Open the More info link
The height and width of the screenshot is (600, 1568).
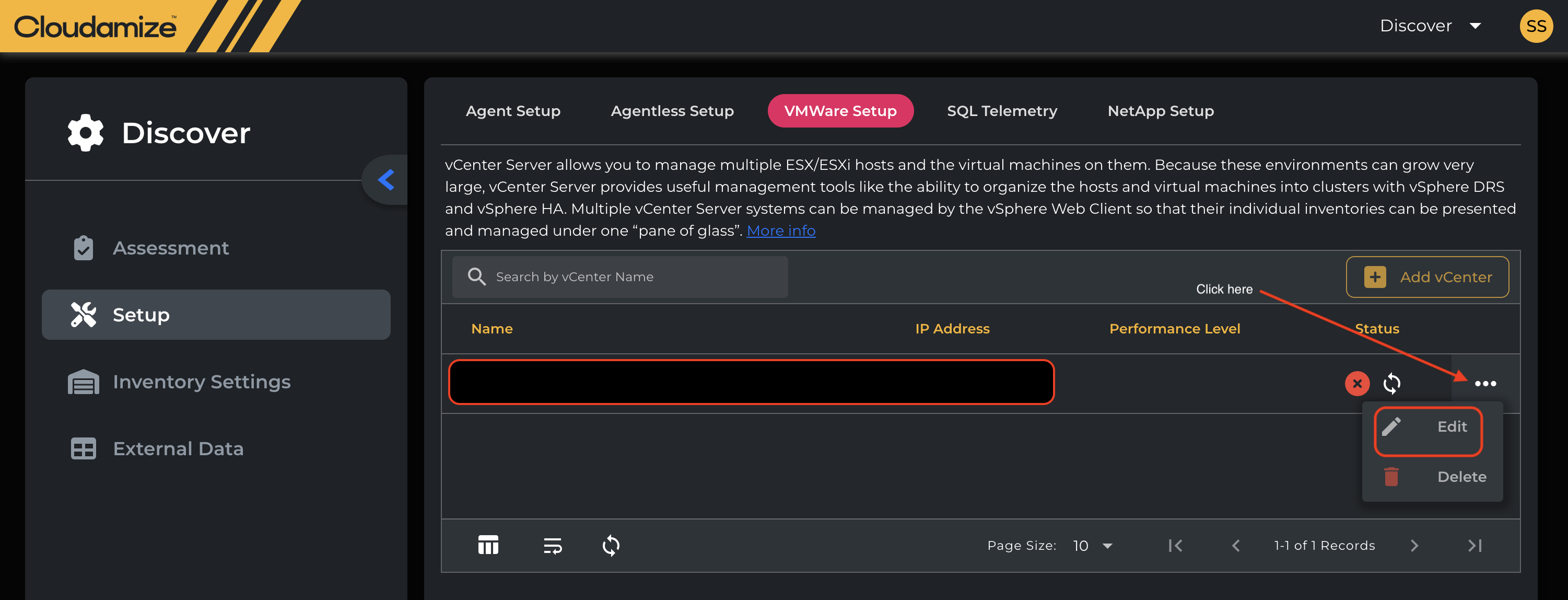tap(780, 231)
